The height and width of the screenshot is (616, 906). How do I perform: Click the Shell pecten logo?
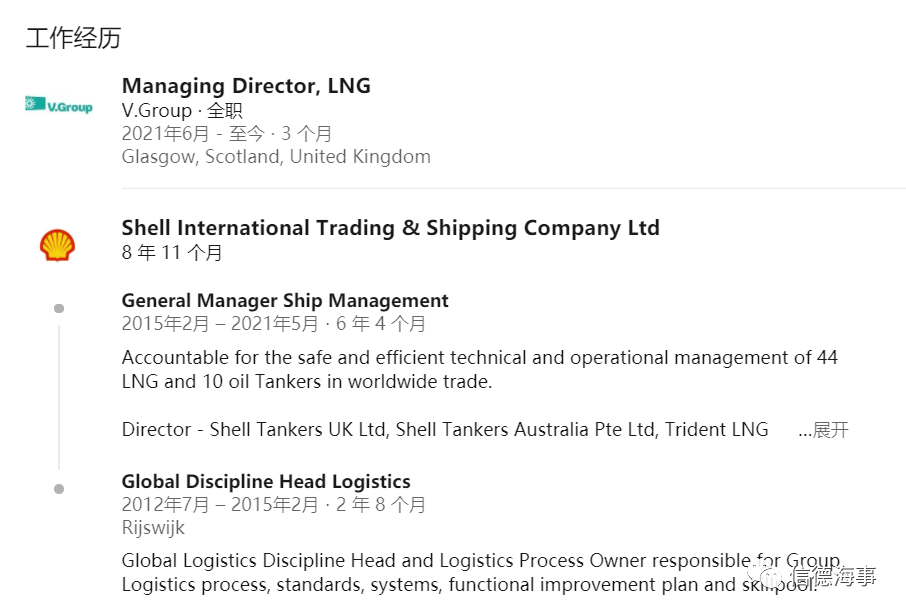point(57,245)
